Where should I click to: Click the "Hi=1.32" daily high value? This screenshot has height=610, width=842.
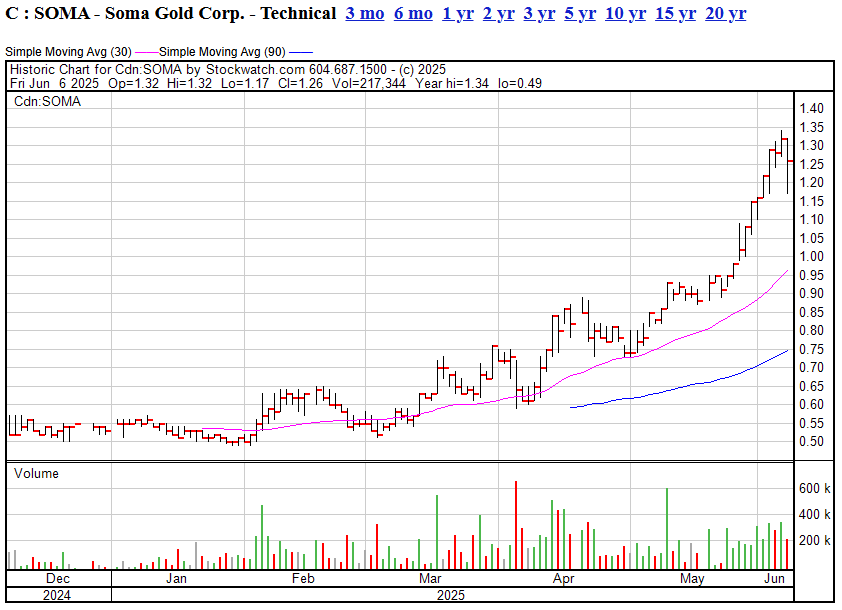pos(189,84)
